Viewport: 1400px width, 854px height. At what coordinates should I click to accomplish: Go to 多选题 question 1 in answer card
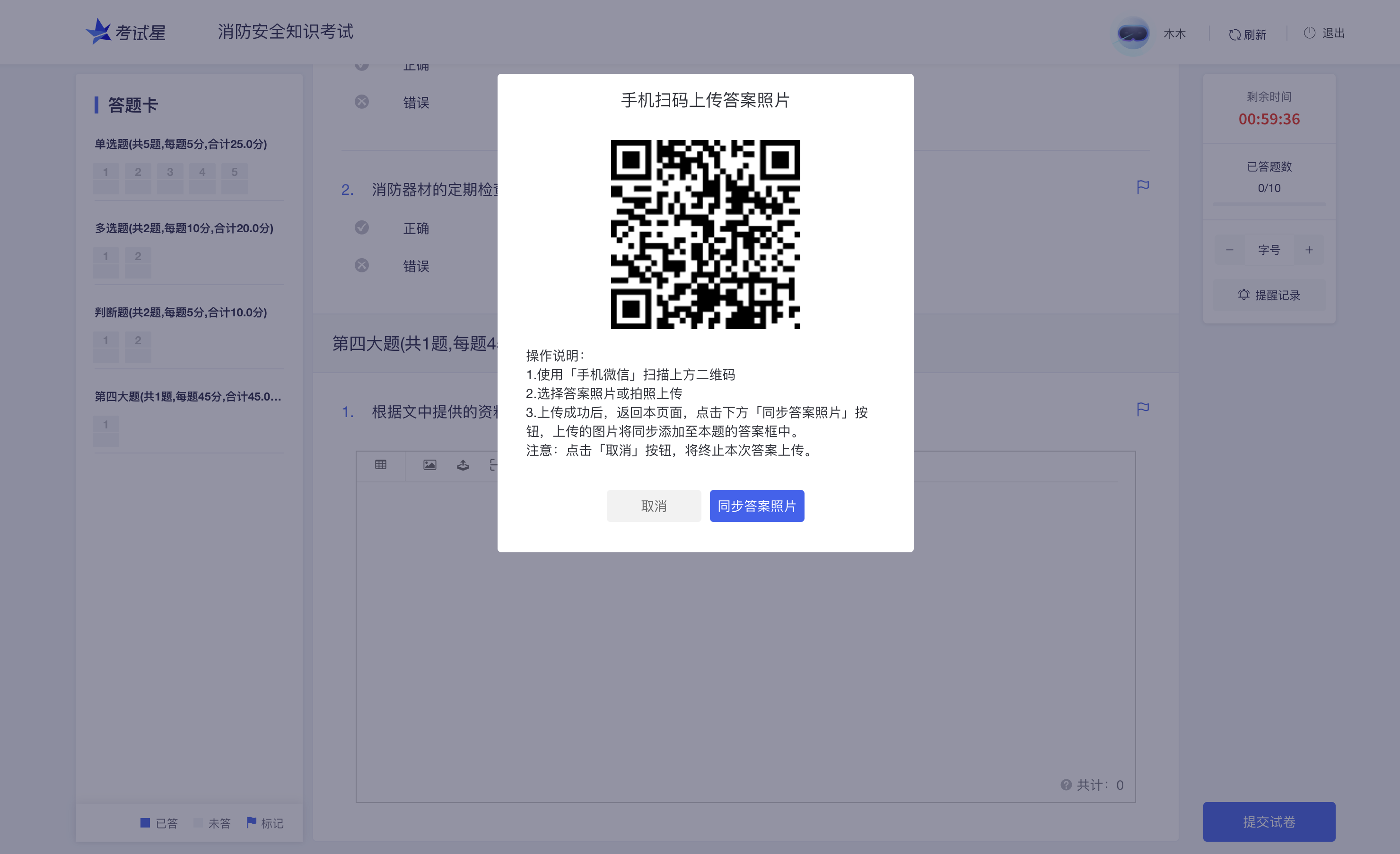(x=105, y=262)
